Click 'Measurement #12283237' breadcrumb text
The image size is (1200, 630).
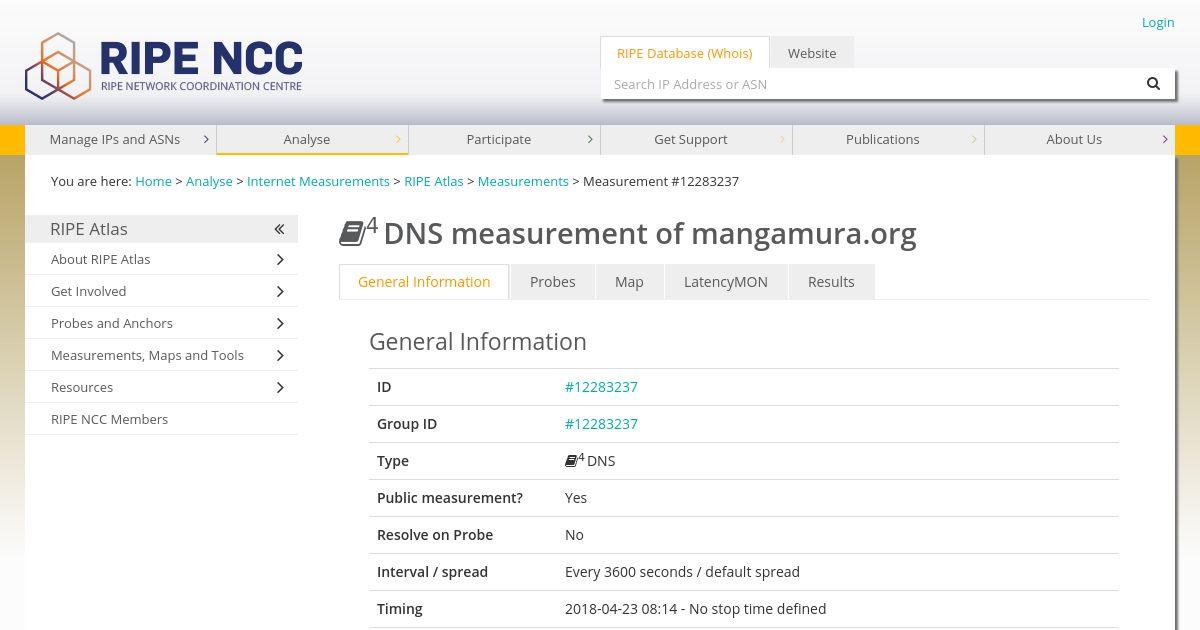(661, 181)
